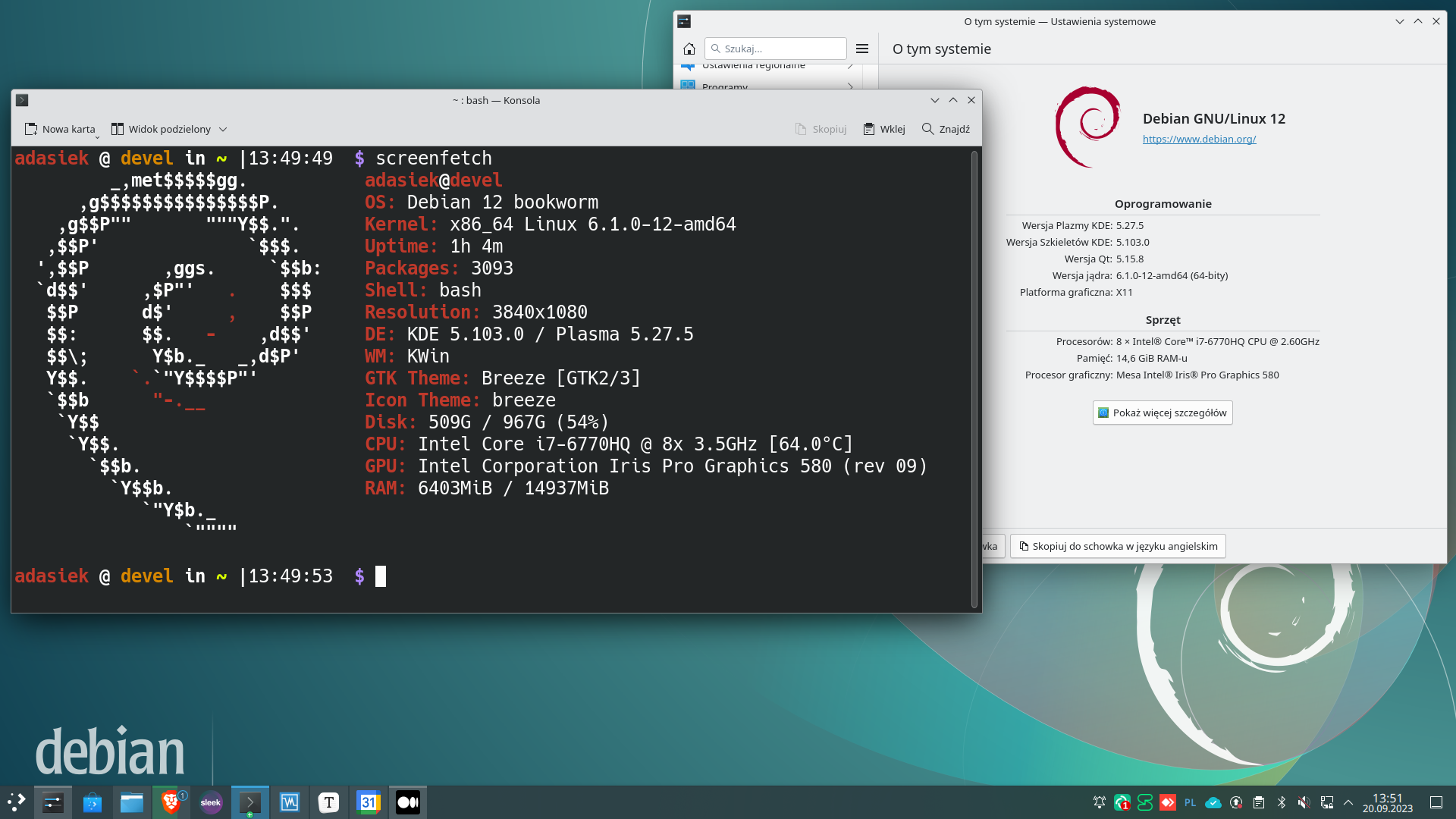
Task: Open the debian.org website link
Action: [x=1199, y=139]
